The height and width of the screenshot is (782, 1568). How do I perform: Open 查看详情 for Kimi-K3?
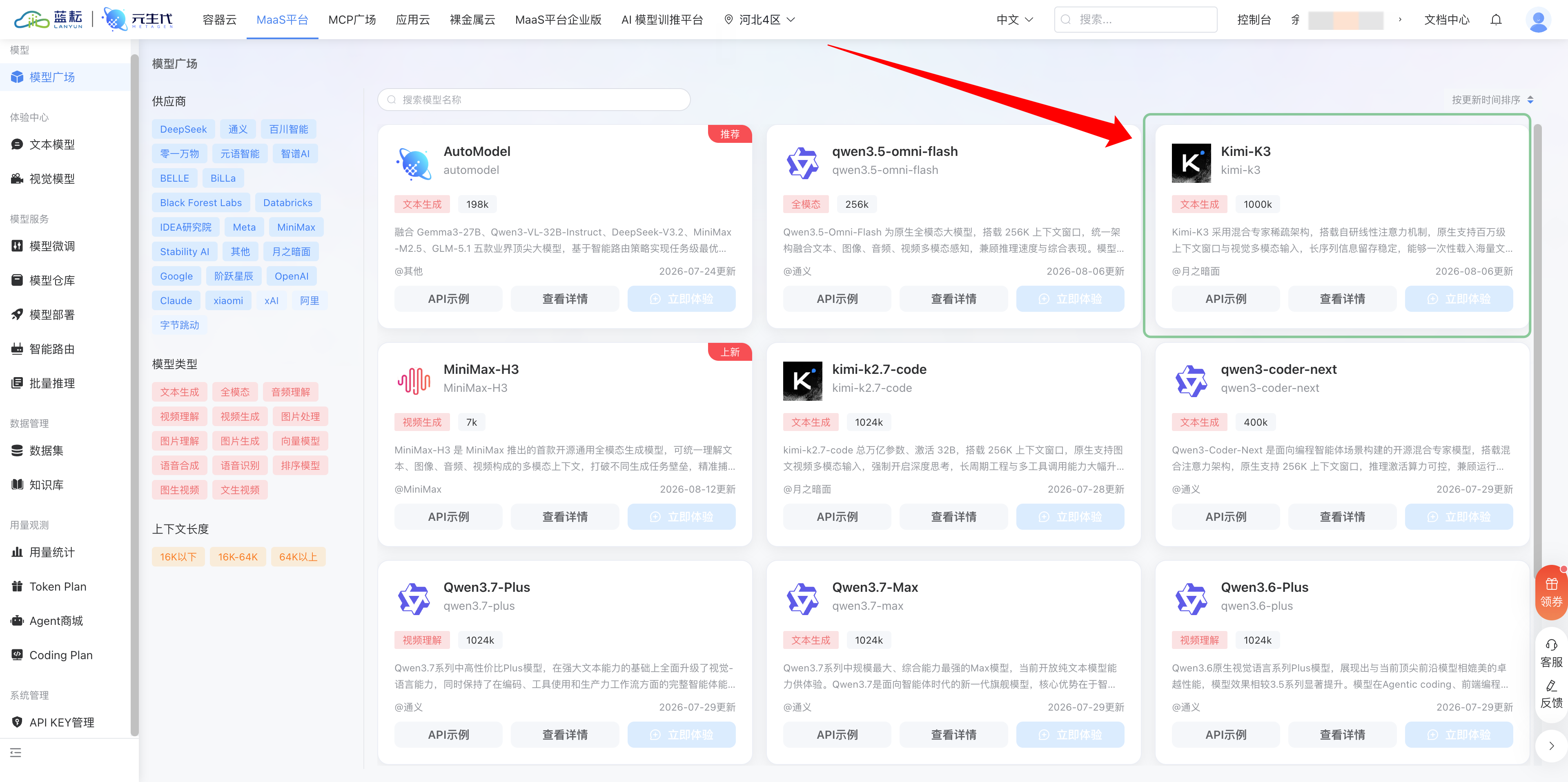(1342, 299)
